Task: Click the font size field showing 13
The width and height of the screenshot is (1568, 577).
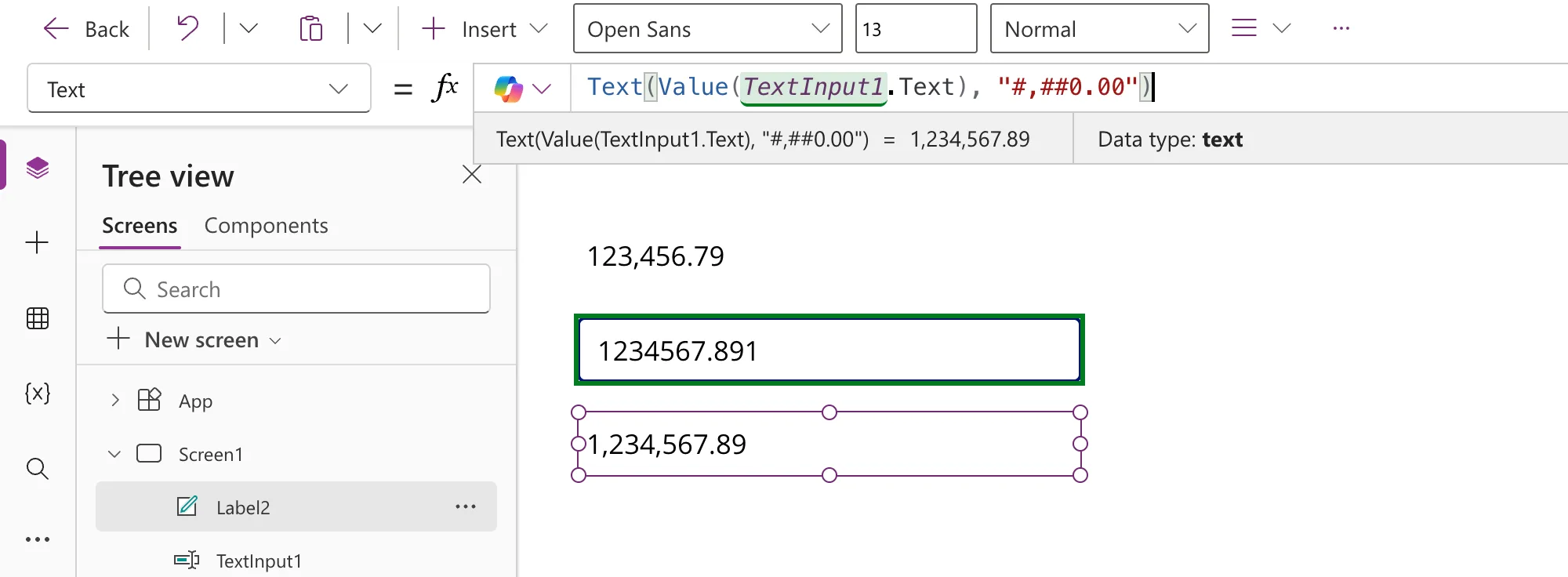Action: [x=916, y=29]
